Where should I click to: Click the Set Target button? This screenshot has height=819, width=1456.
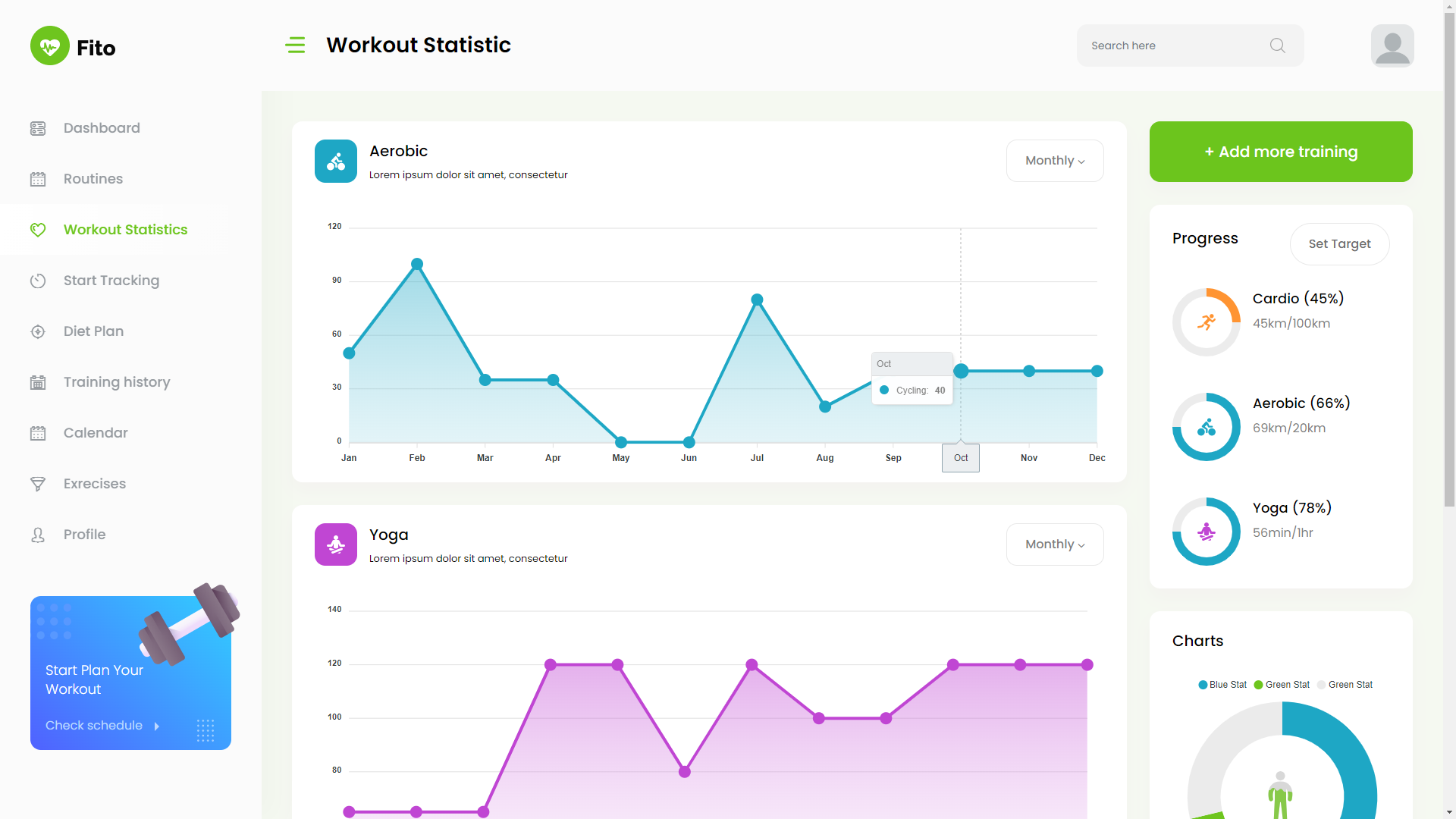click(1339, 244)
